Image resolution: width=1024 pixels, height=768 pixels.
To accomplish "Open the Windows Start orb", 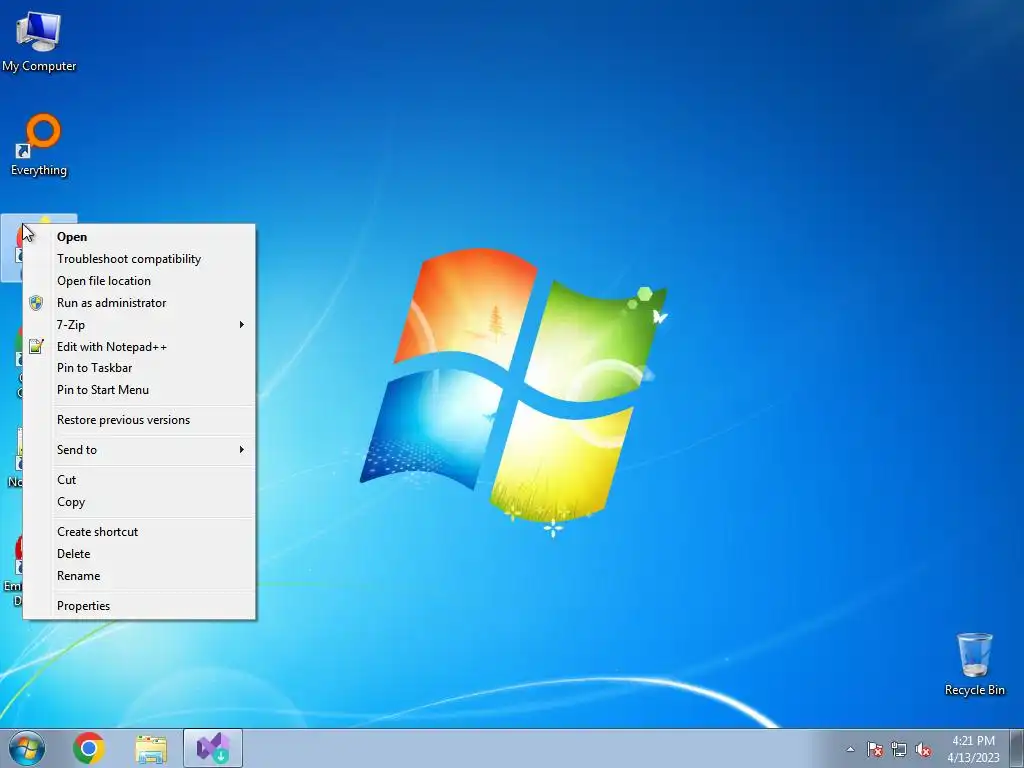I will [x=27, y=748].
